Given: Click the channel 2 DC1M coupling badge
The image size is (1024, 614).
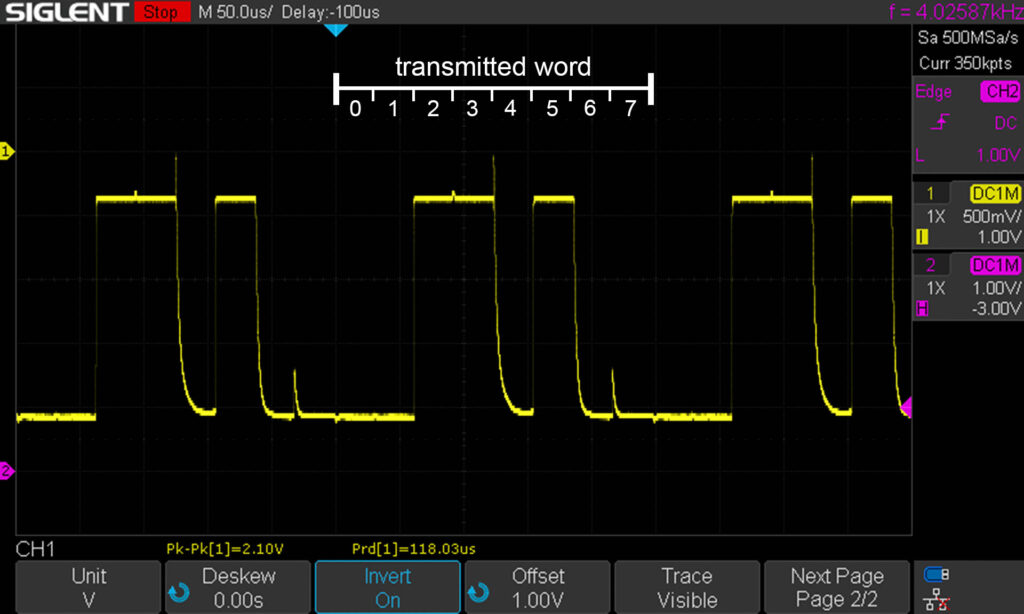Looking at the screenshot, I should click(x=995, y=265).
